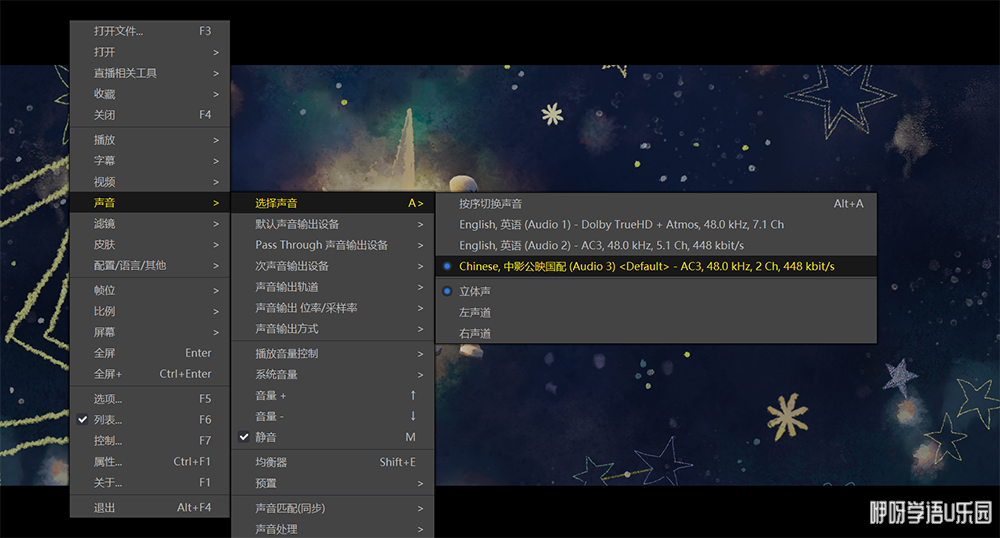
Task: Click 按序切换声音 to cycle audio tracks
Action: [490, 203]
